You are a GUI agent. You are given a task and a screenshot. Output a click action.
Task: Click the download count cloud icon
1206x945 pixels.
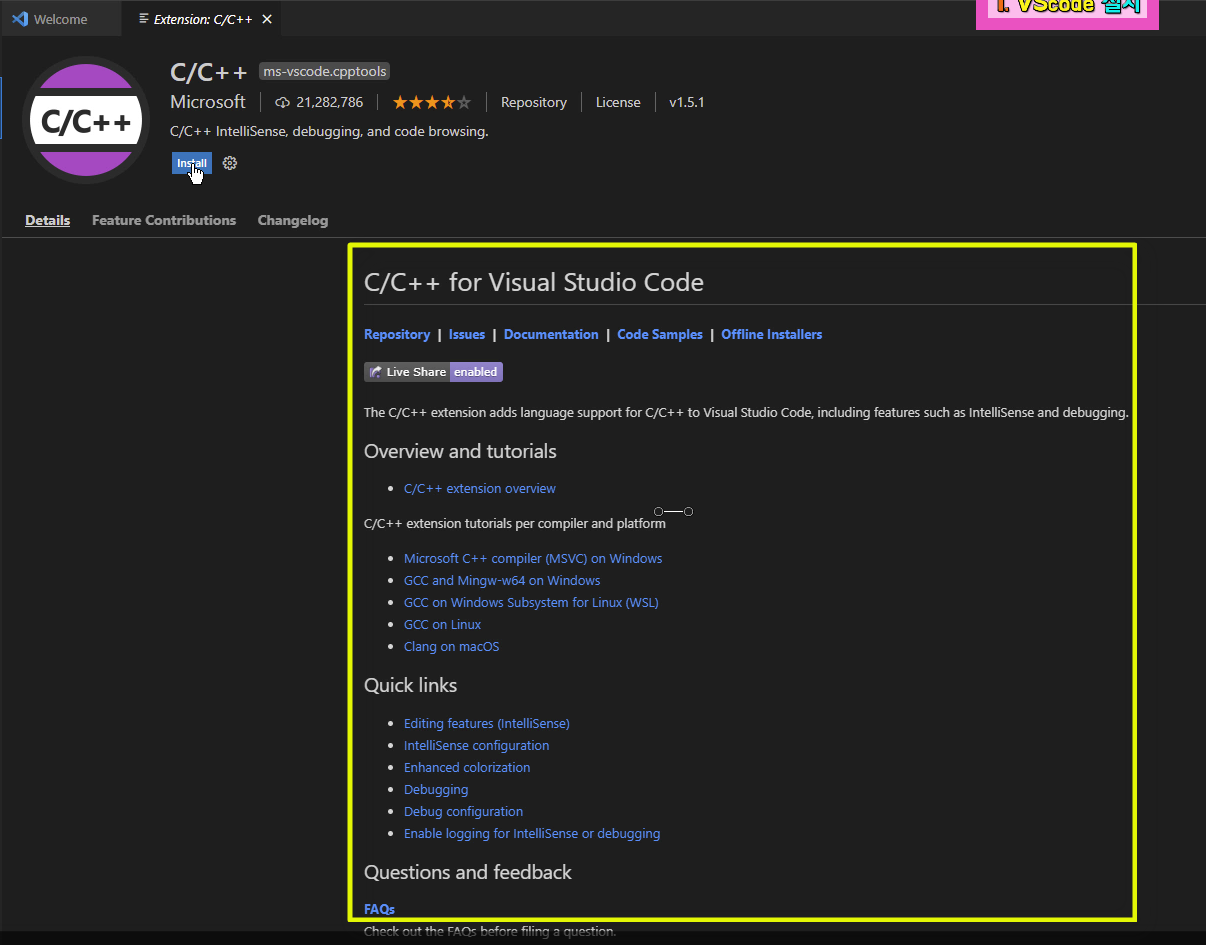pos(282,102)
